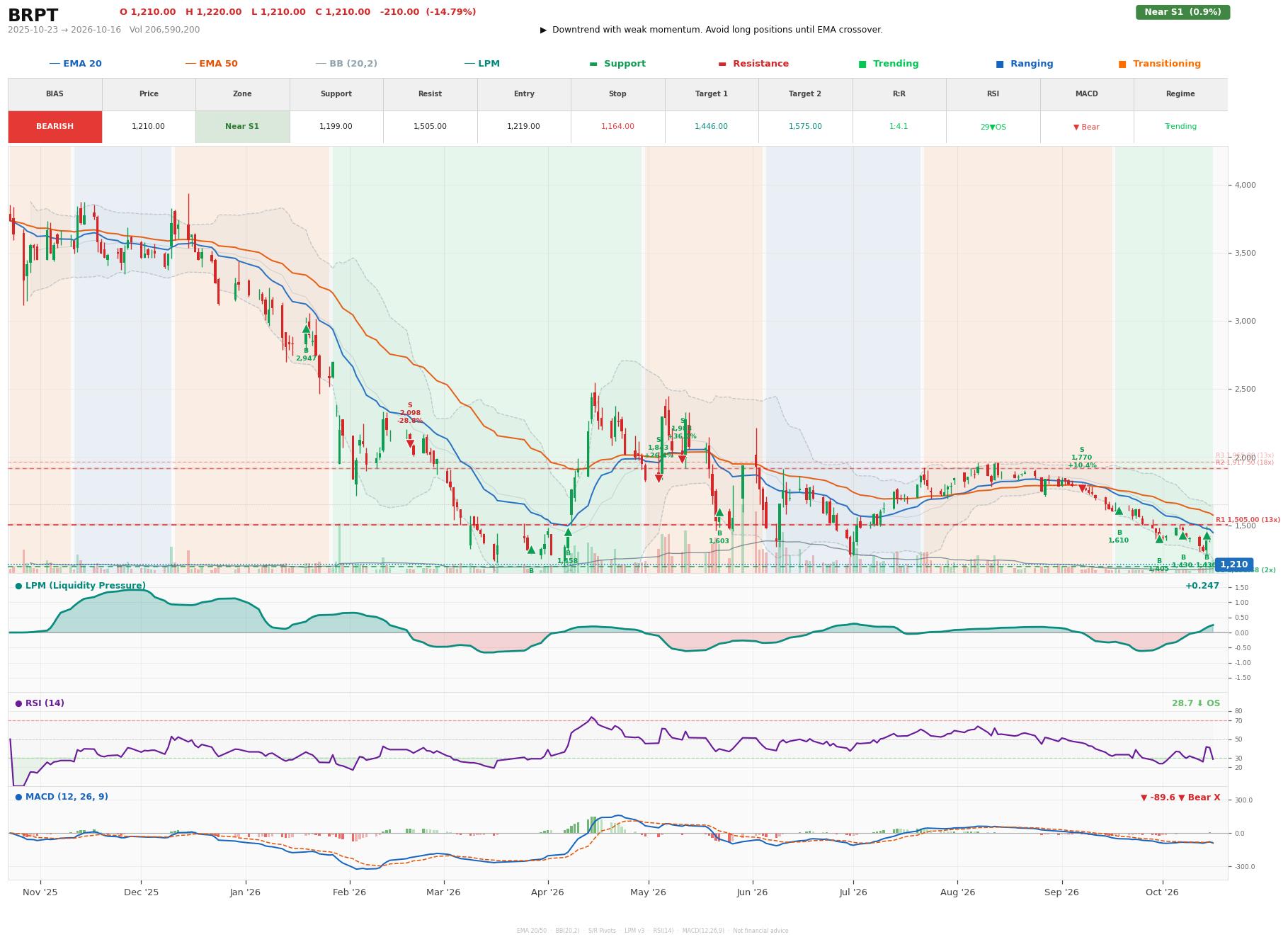The image size is (1288, 942).
Task: Click the Entry value 1,219.00
Action: 523,127
